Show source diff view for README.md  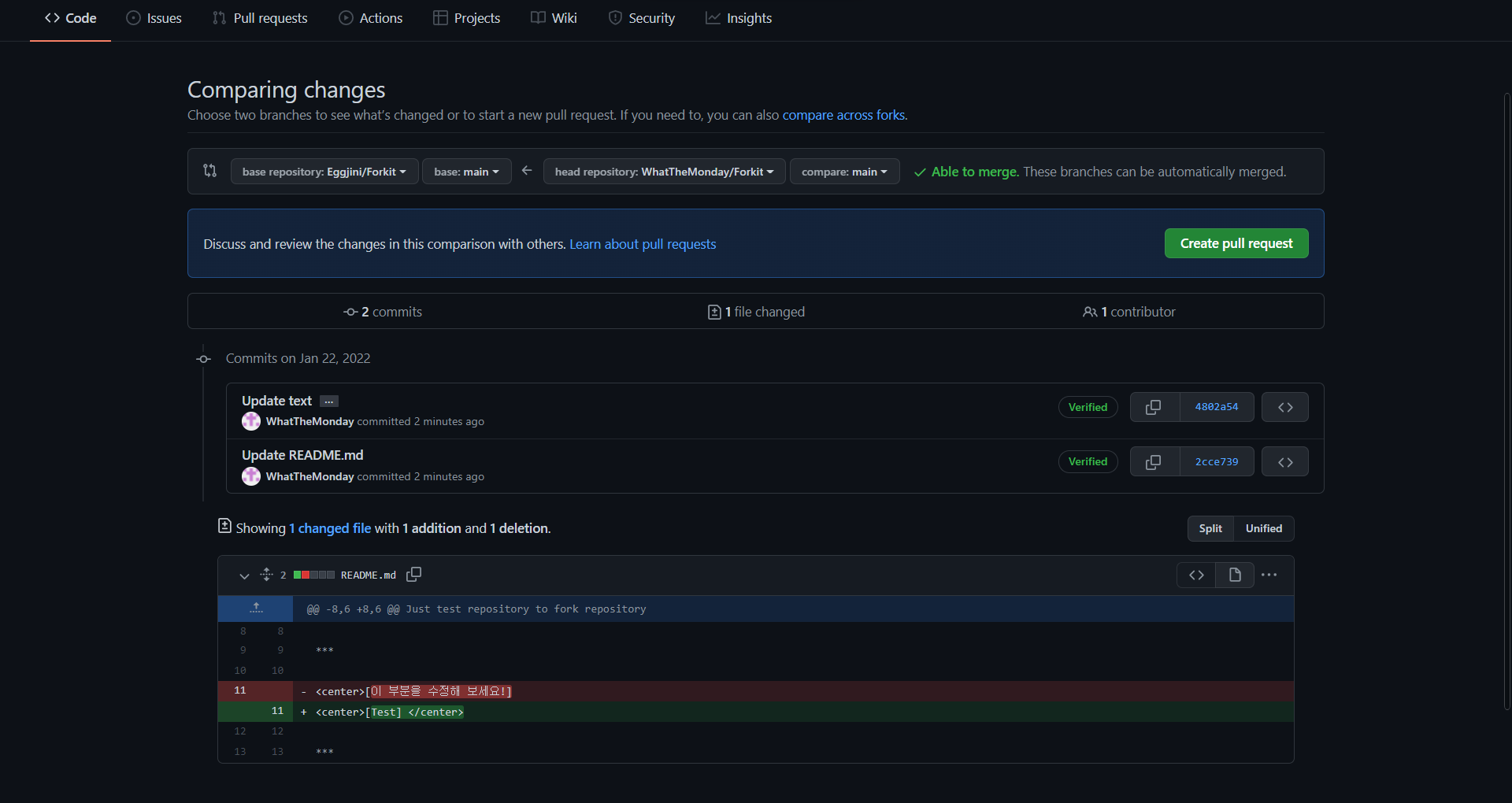pyautogui.click(x=1196, y=575)
